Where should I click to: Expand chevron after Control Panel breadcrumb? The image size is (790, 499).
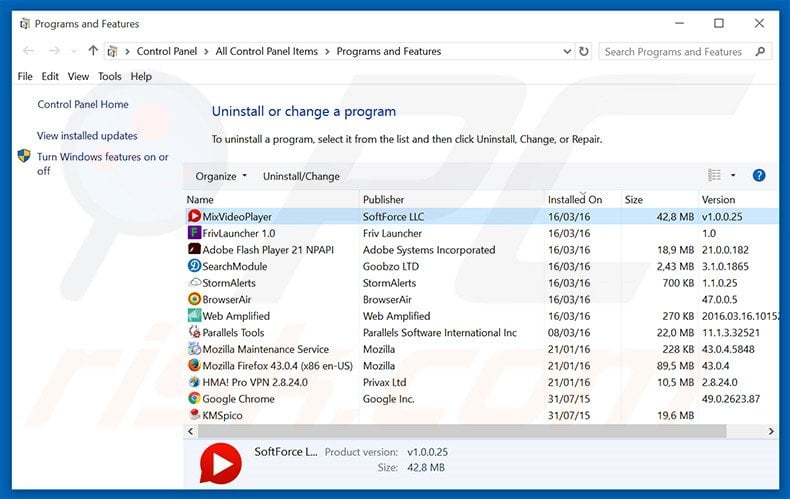click(206, 51)
